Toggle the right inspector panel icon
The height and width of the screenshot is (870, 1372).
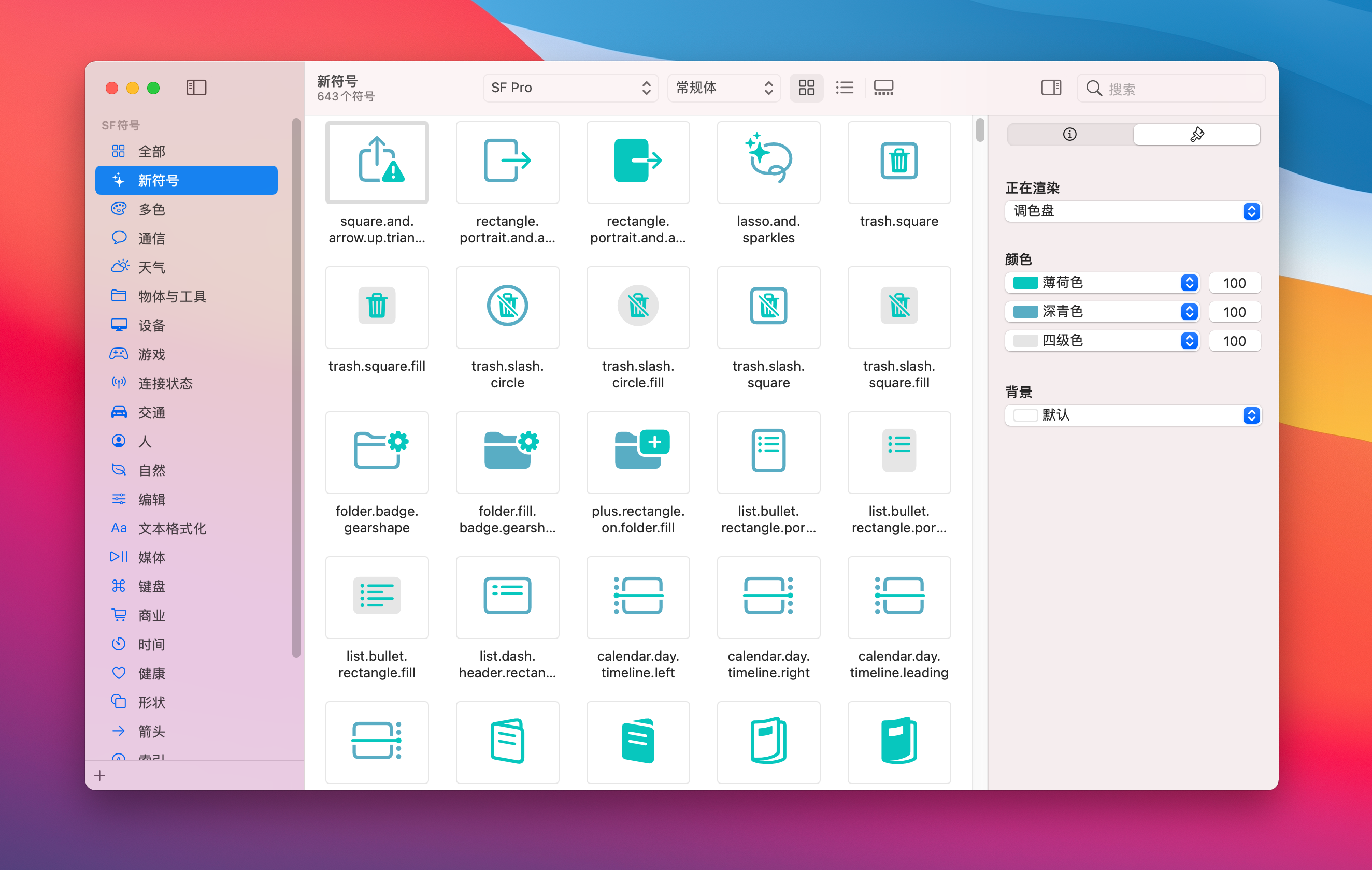(x=1051, y=88)
